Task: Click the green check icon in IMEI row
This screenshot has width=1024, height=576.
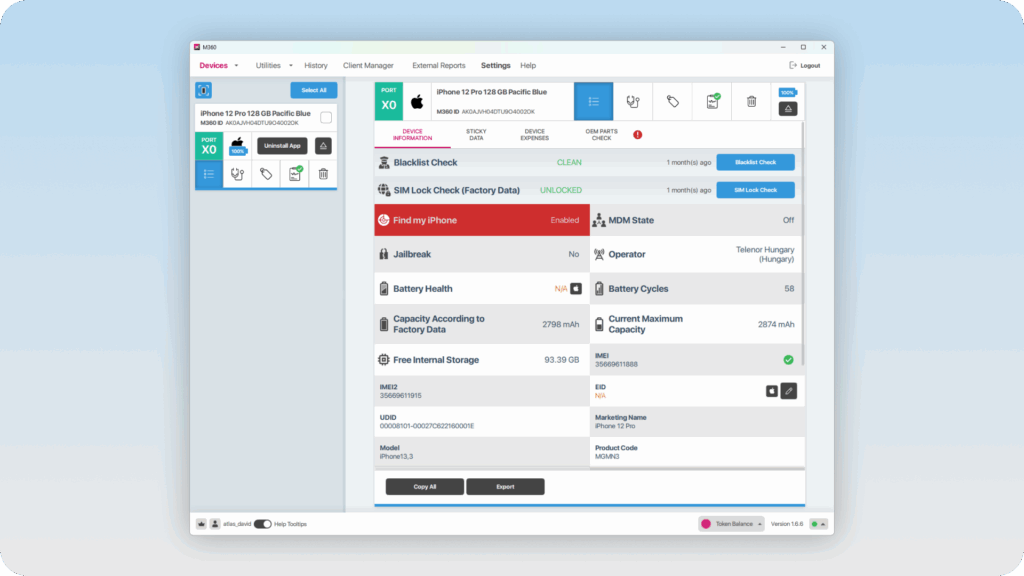Action: tap(788, 360)
